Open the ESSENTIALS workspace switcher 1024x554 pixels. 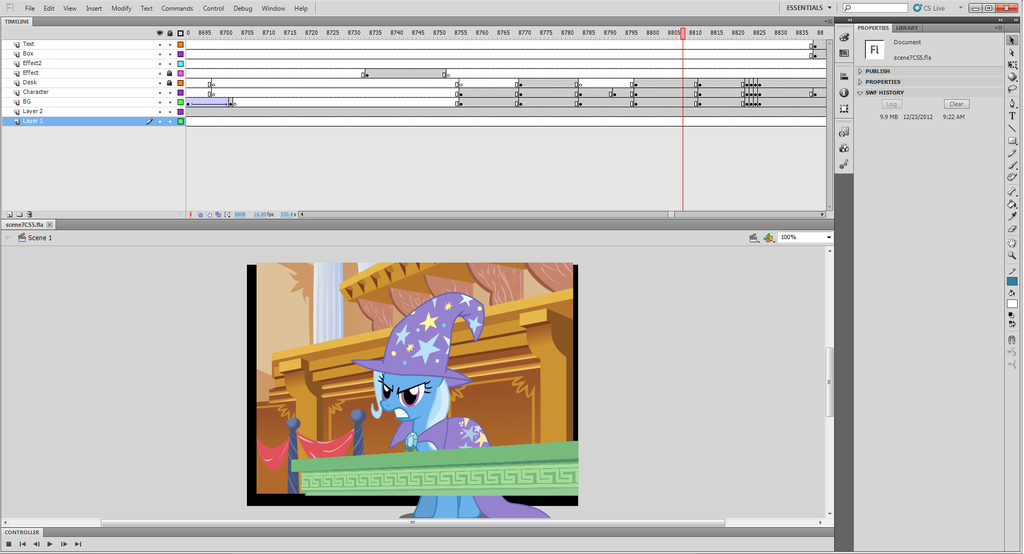pyautogui.click(x=808, y=8)
